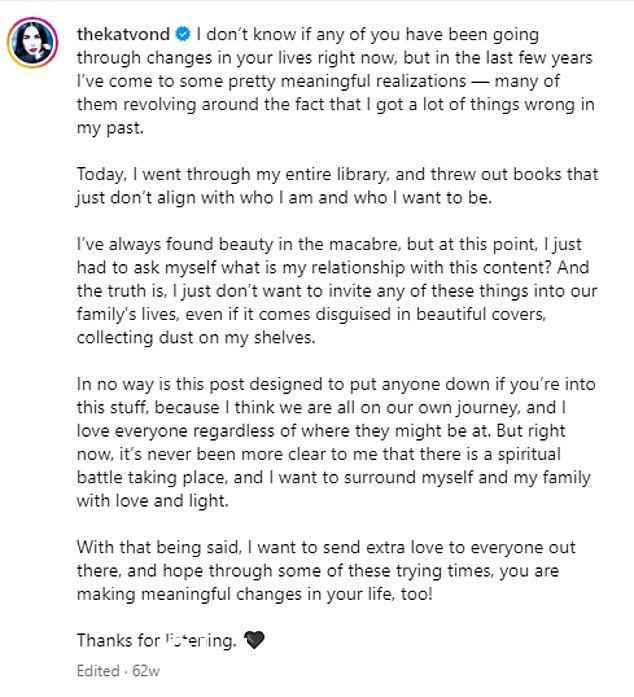This screenshot has height=697, width=634.
Task: Click the words 'my past.' ending first paragraph
Action: pos(110,128)
